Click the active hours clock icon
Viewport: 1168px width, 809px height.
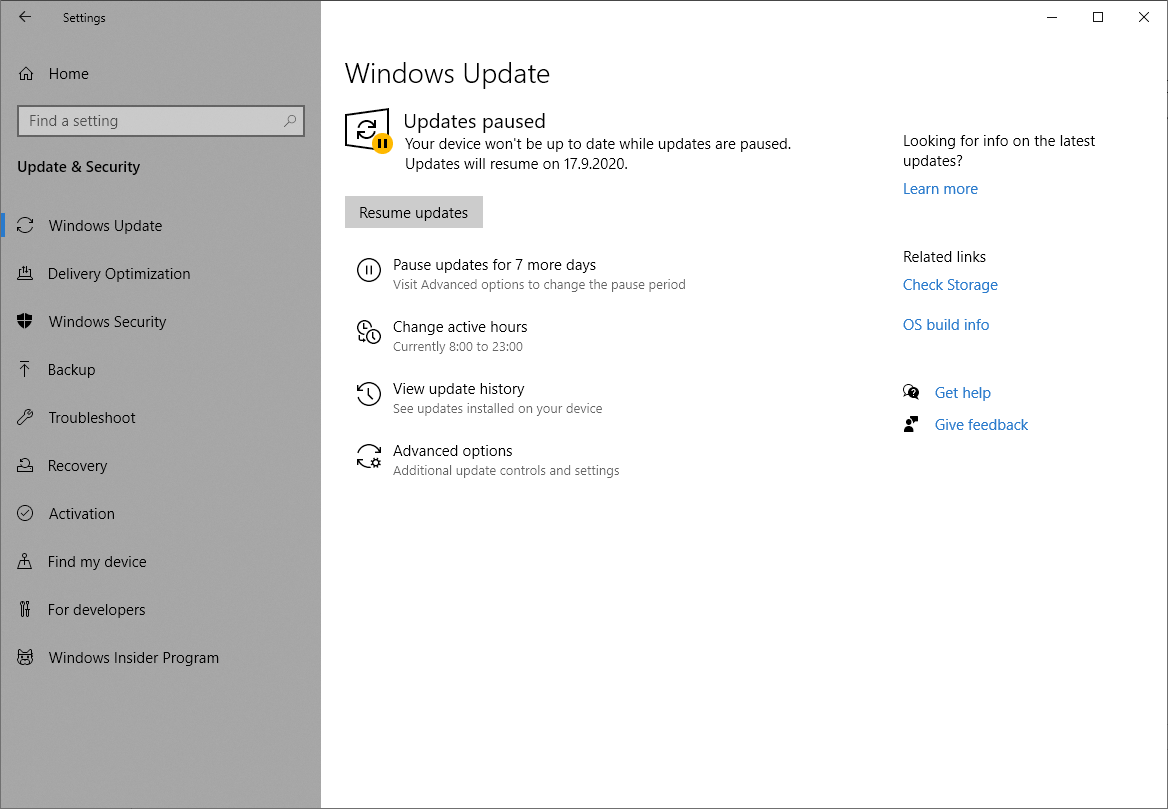tap(369, 332)
